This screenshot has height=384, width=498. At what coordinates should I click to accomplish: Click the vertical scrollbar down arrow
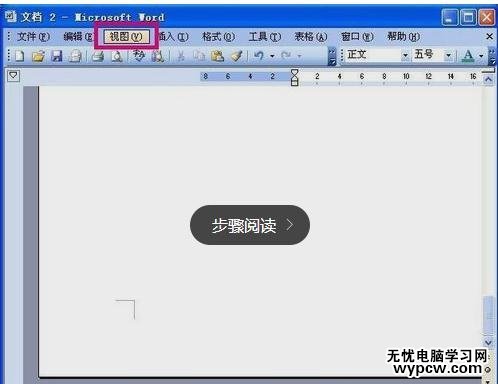click(488, 342)
